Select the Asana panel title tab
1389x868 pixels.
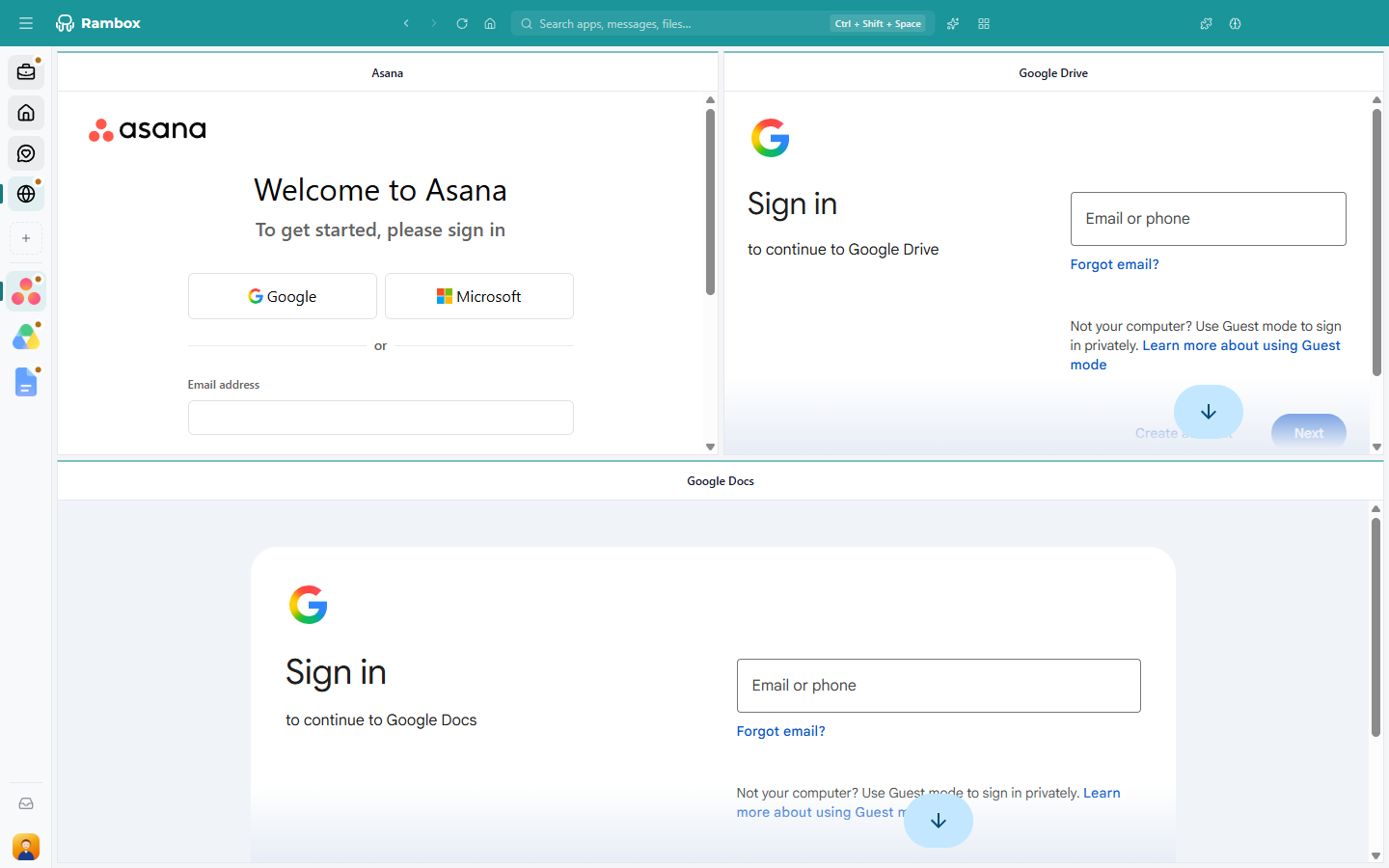388,73
